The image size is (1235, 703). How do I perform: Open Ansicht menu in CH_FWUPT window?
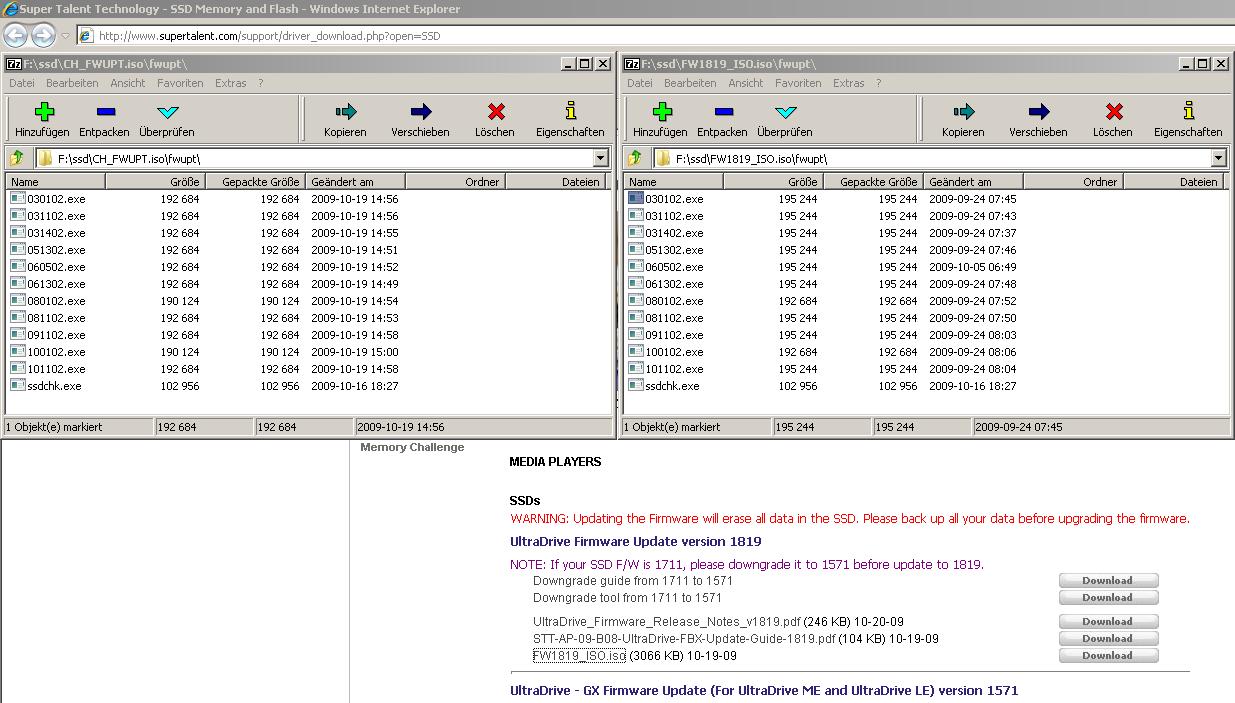(x=128, y=83)
